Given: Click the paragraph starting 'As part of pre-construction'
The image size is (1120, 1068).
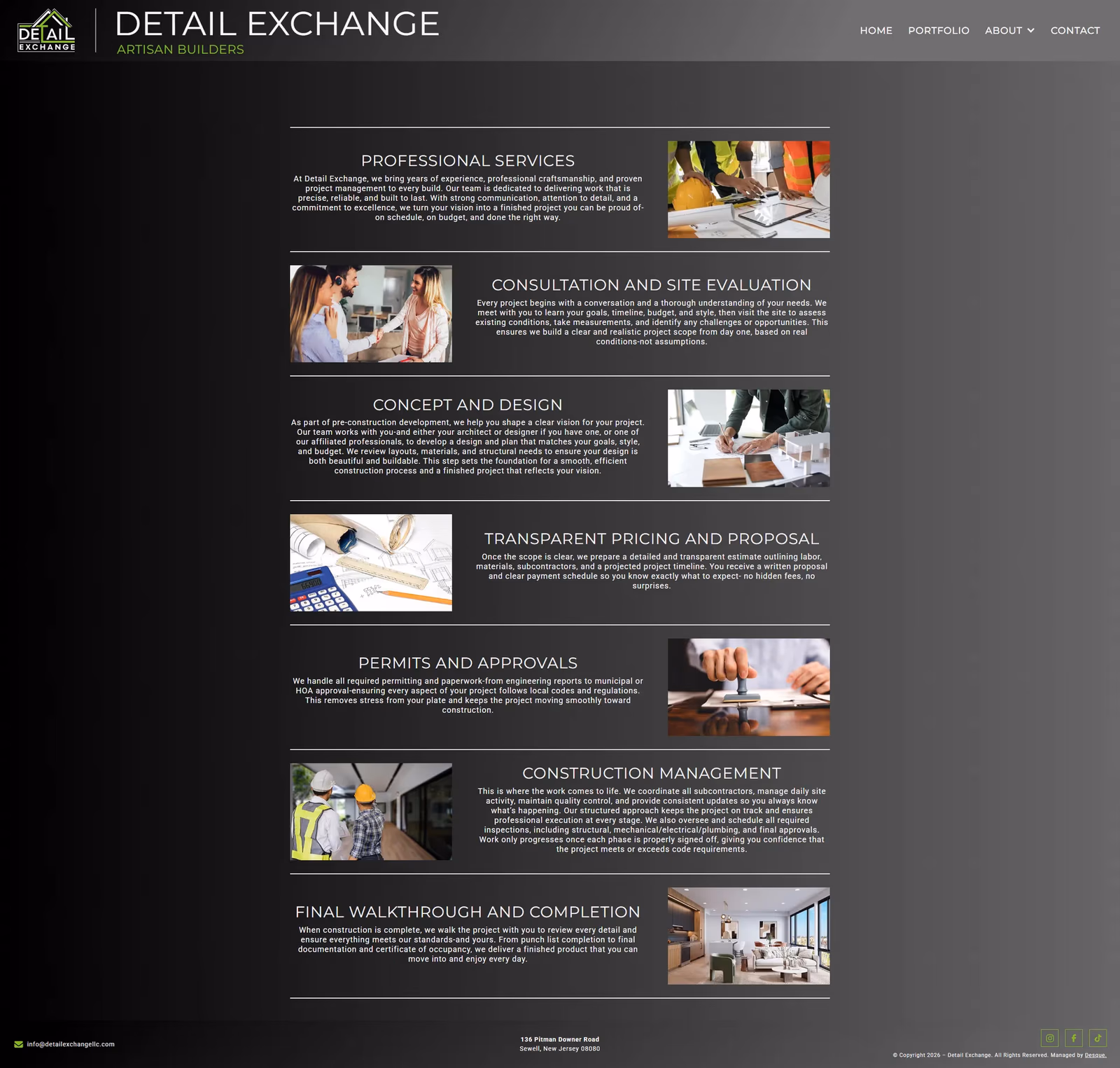Looking at the screenshot, I should pos(468,447).
